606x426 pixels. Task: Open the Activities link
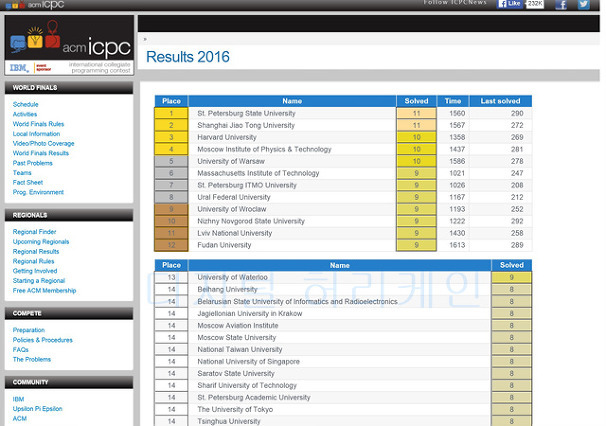click(25, 114)
